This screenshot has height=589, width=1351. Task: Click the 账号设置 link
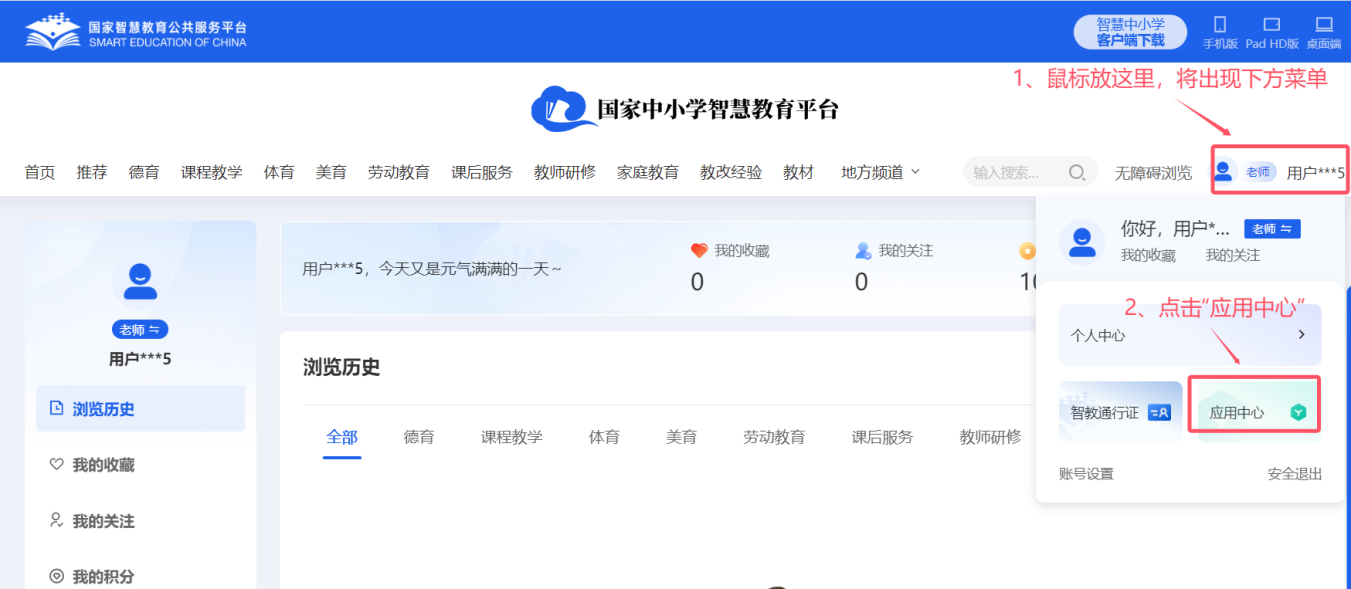coord(1086,474)
